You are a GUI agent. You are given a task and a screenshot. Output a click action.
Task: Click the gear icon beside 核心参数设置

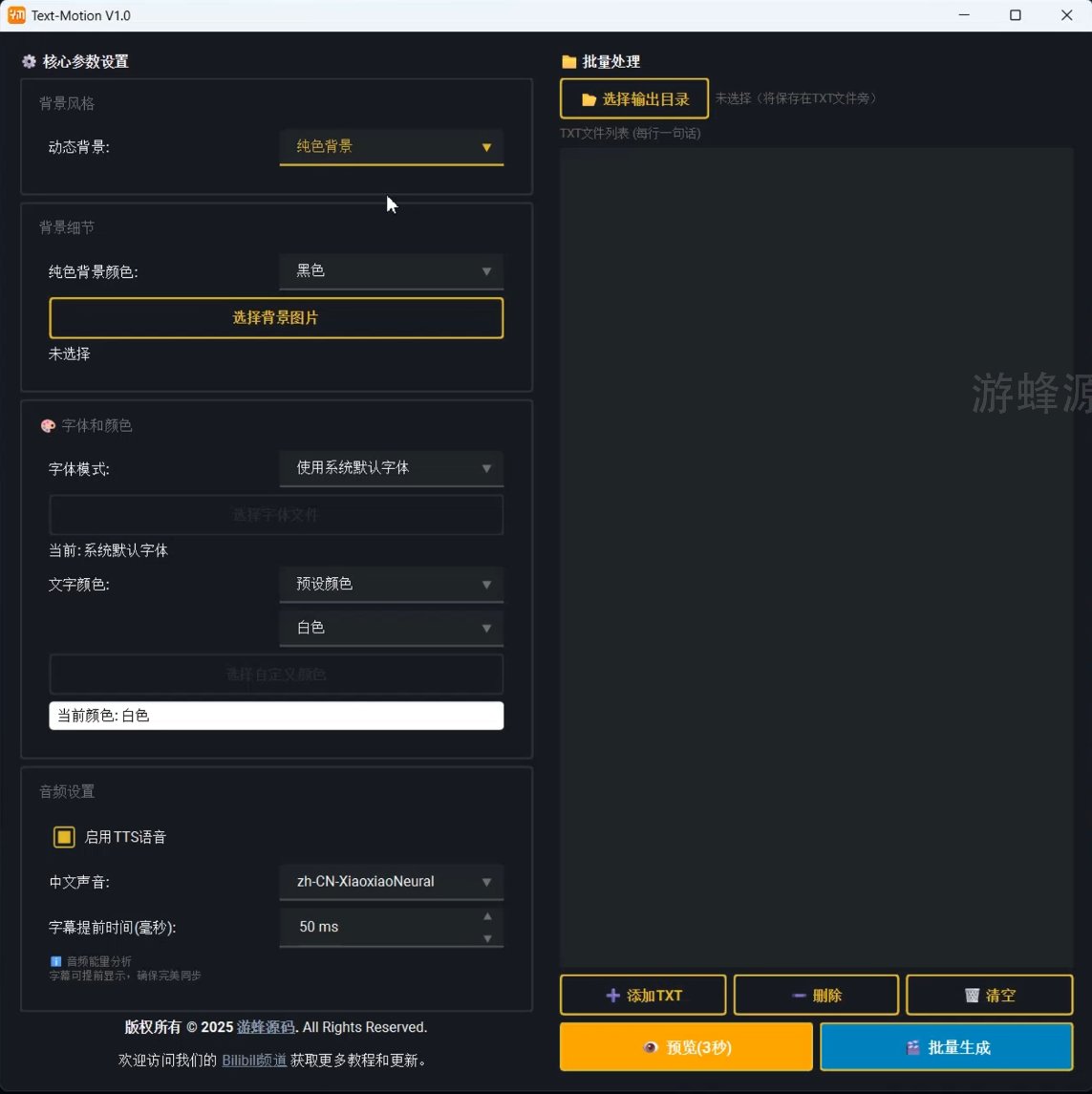[29, 61]
